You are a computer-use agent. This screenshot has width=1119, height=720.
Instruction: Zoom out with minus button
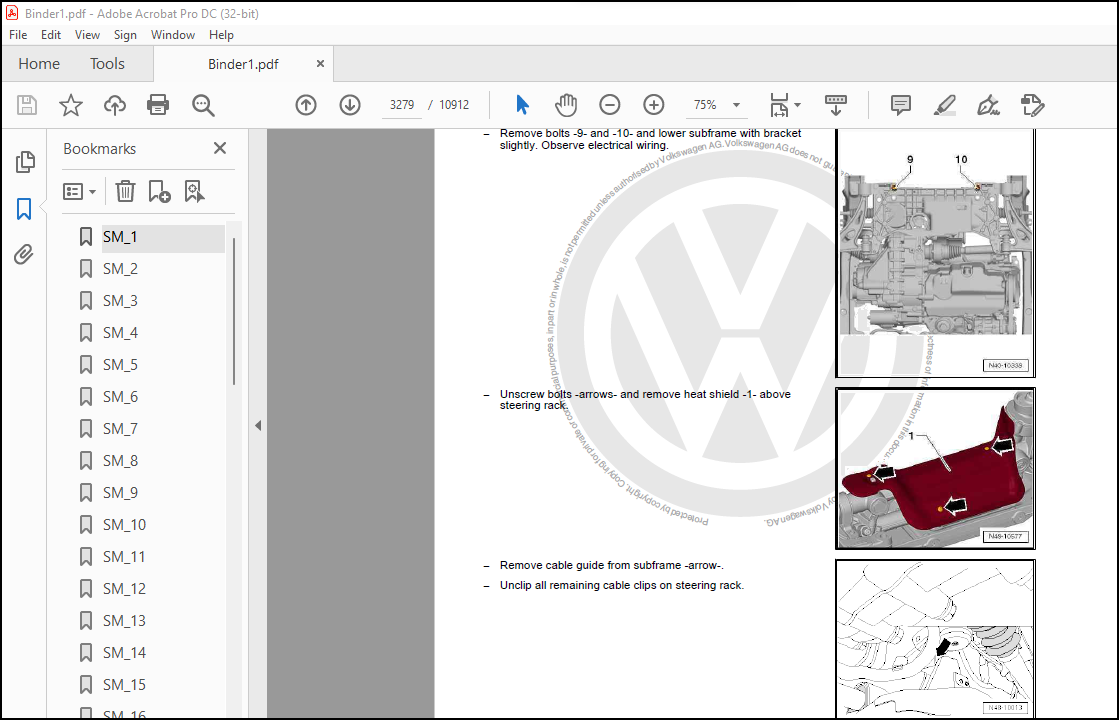[609, 105]
